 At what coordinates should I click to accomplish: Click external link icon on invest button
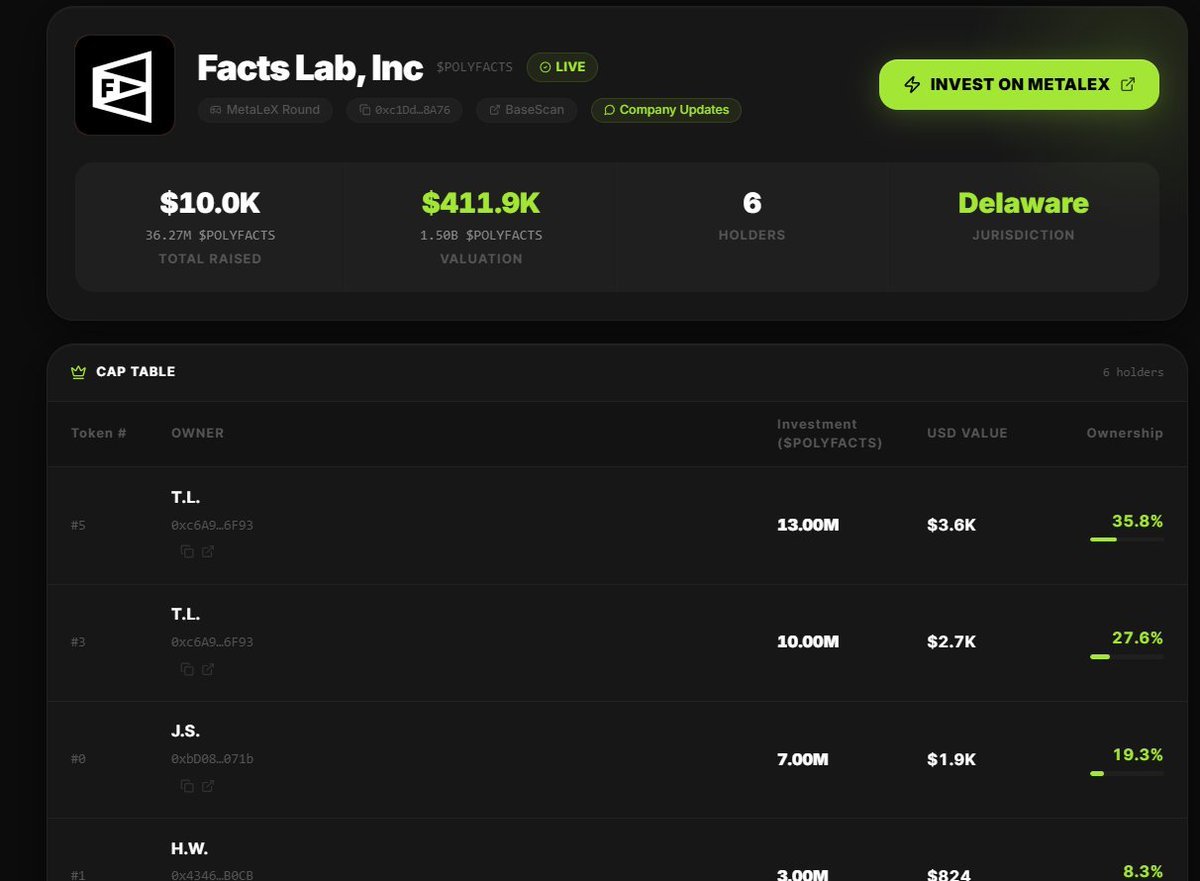(1128, 85)
